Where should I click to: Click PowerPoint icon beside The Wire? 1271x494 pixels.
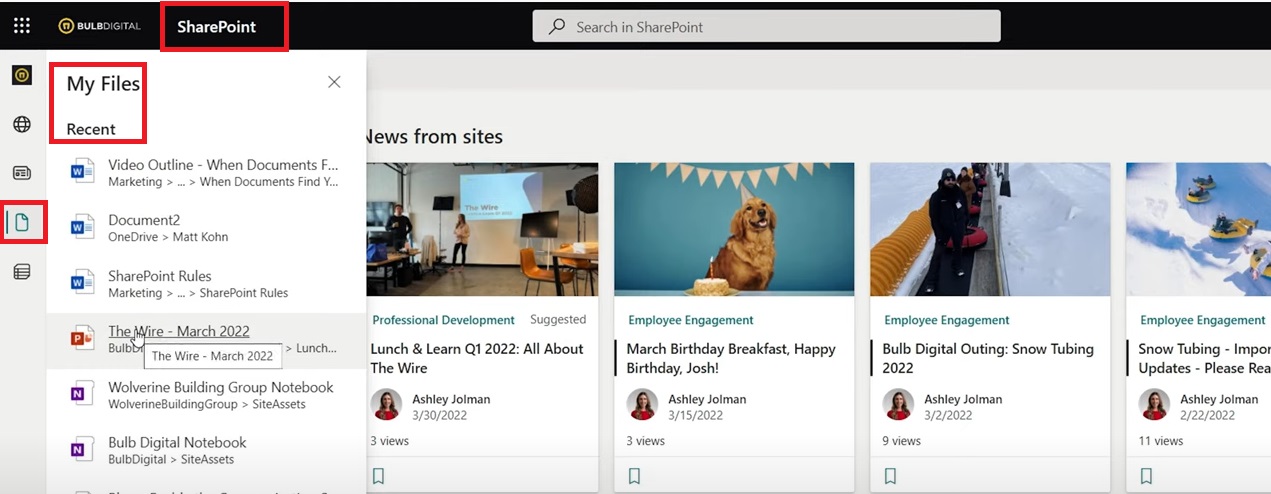pos(82,339)
